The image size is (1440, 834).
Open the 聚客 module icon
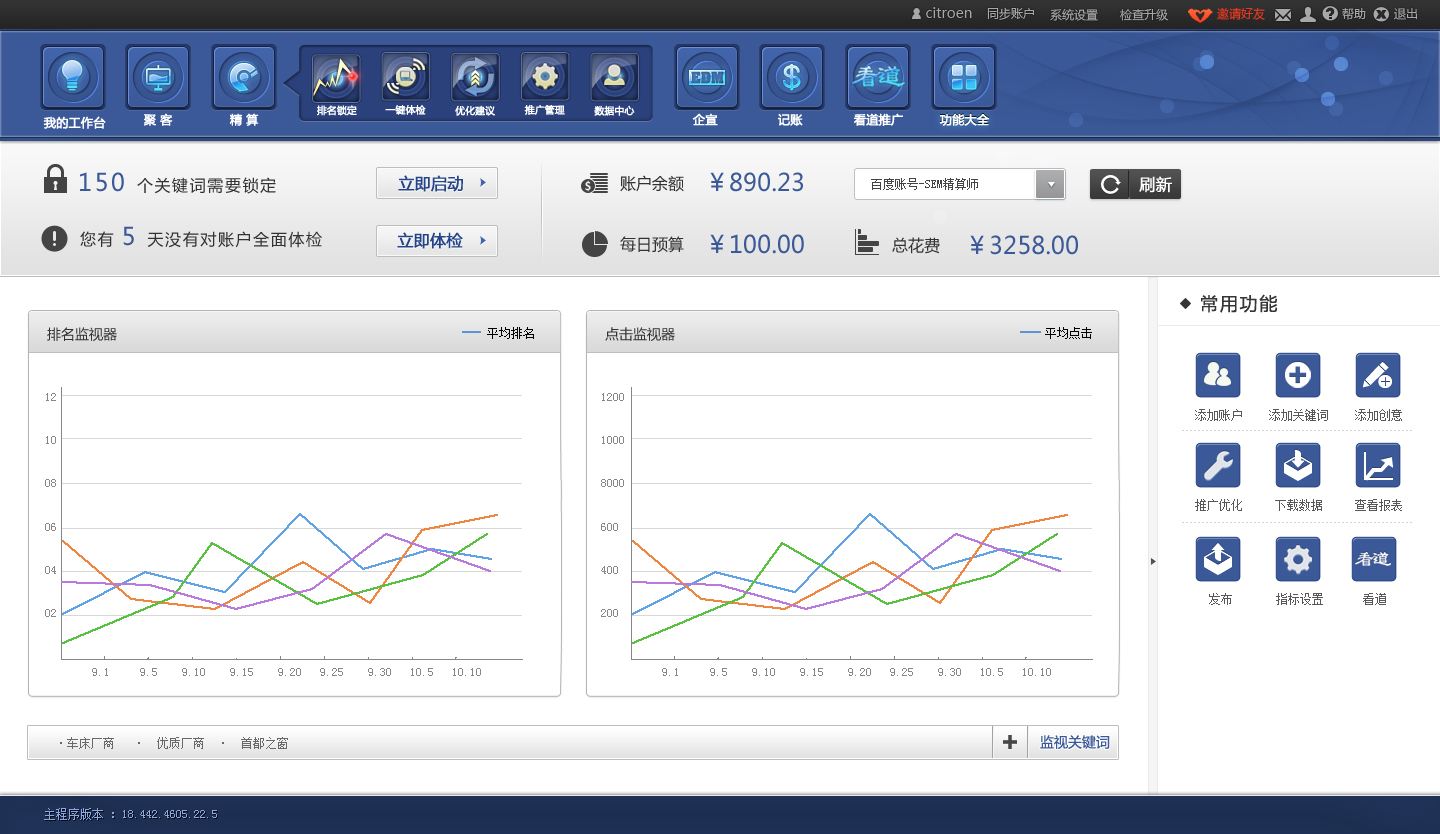(x=158, y=77)
